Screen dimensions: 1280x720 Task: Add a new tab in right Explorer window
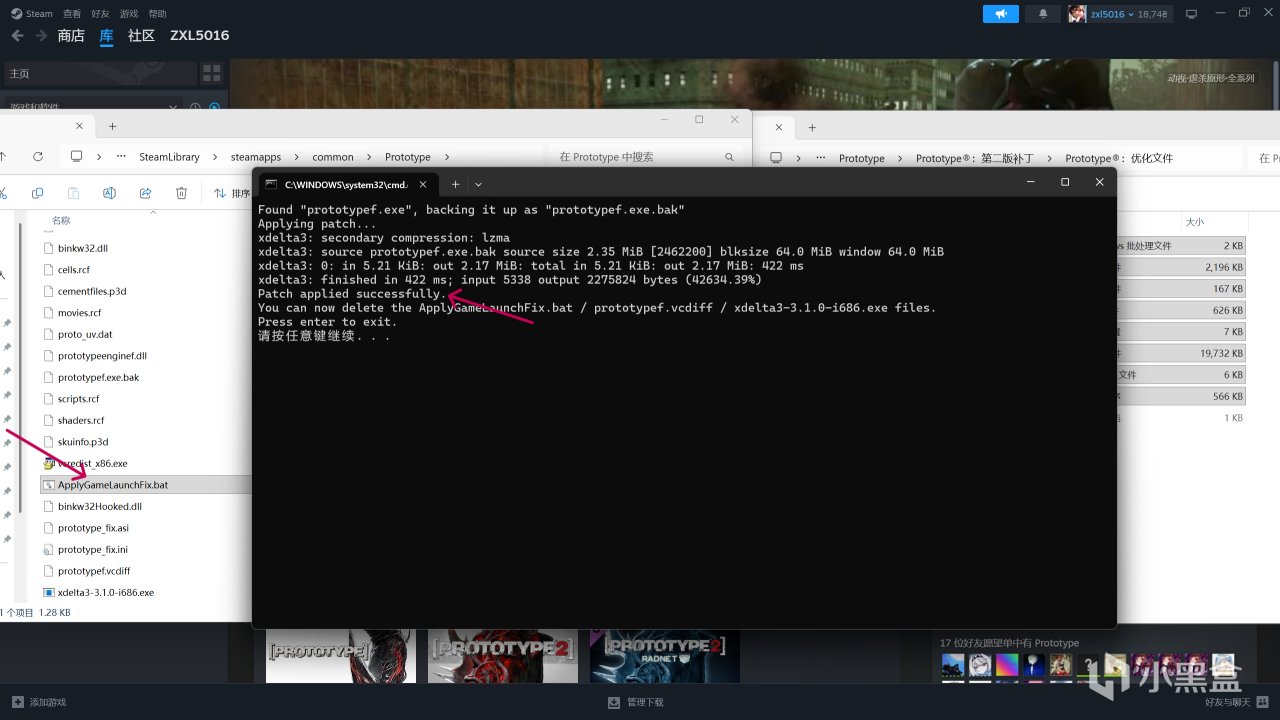point(812,127)
